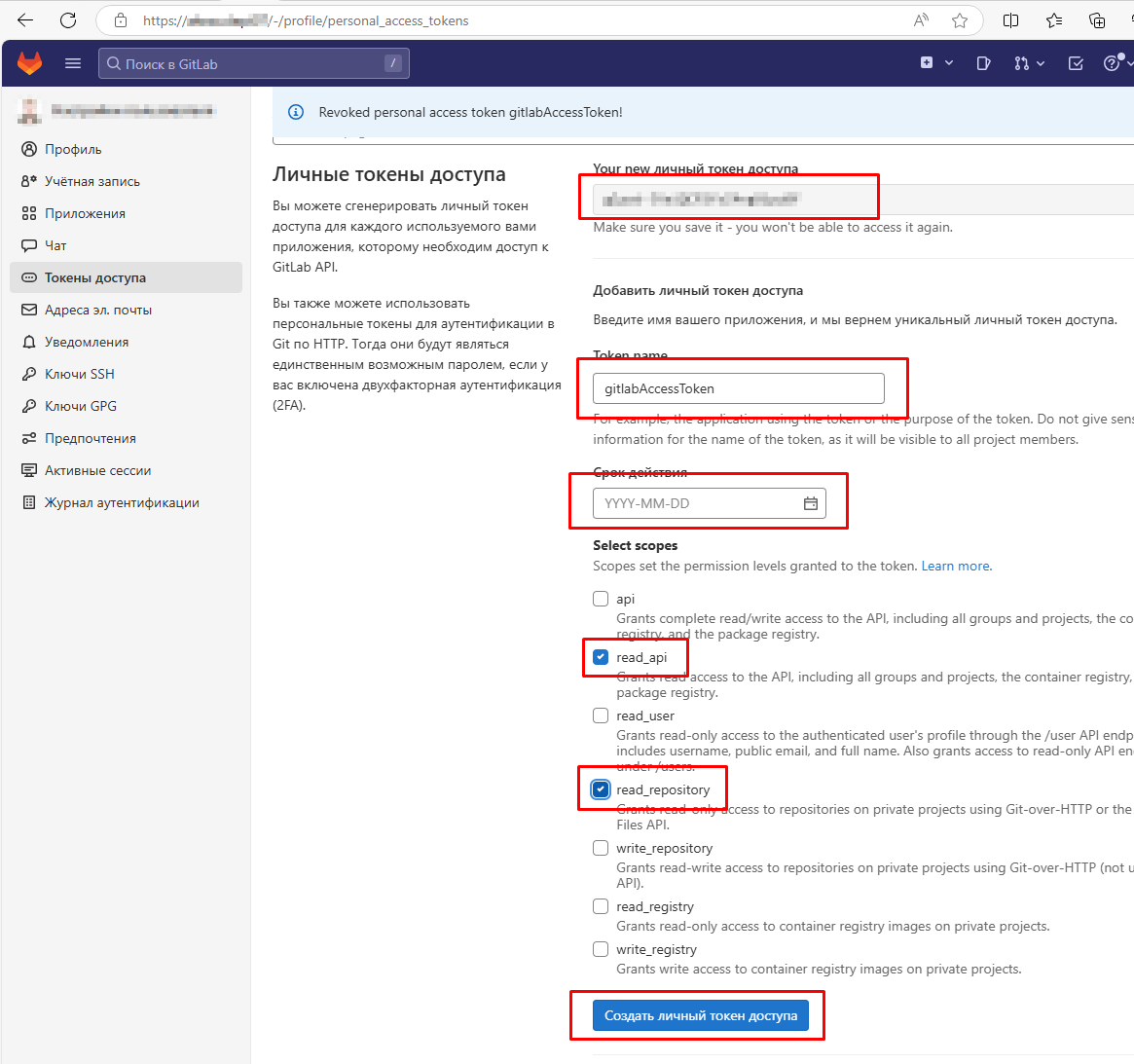
Task: Expand the create new plus dropdown
Action: tap(935, 63)
